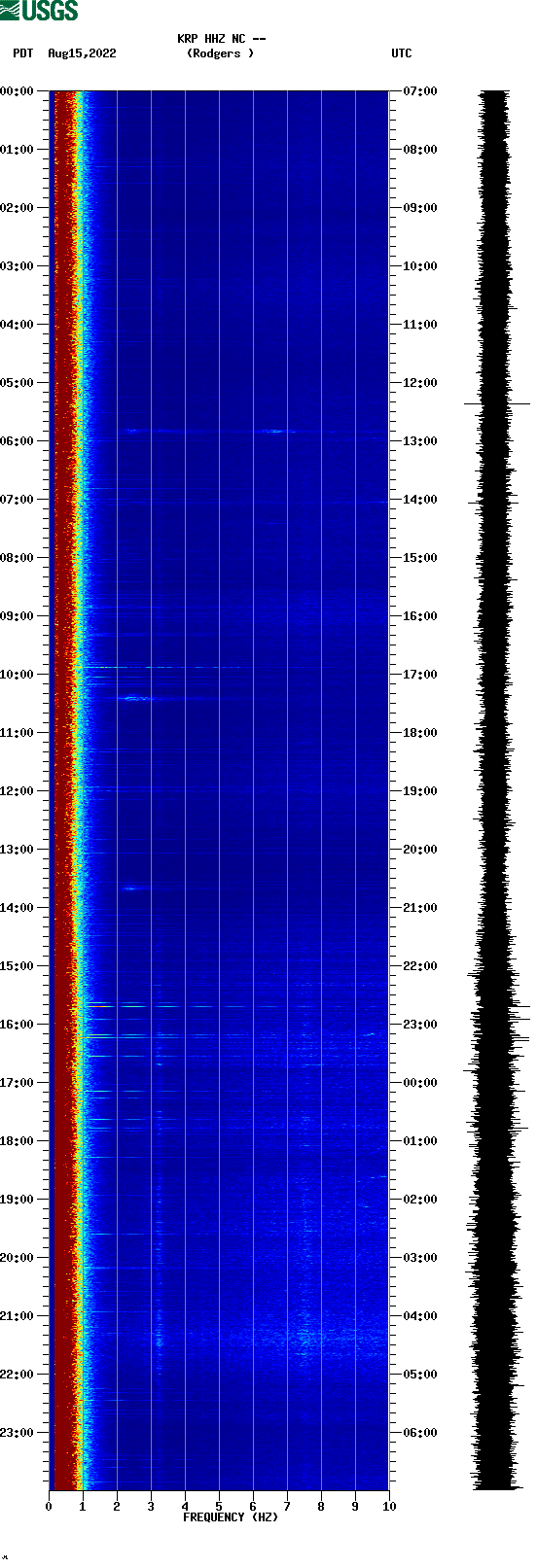Click the 04:00 UTC time label
This screenshot has width=537, height=1568.
(x=420, y=1316)
